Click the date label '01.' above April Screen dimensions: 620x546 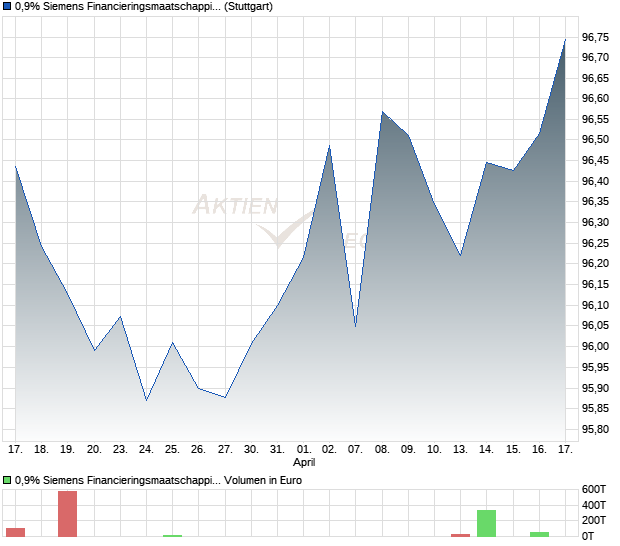pyautogui.click(x=304, y=450)
